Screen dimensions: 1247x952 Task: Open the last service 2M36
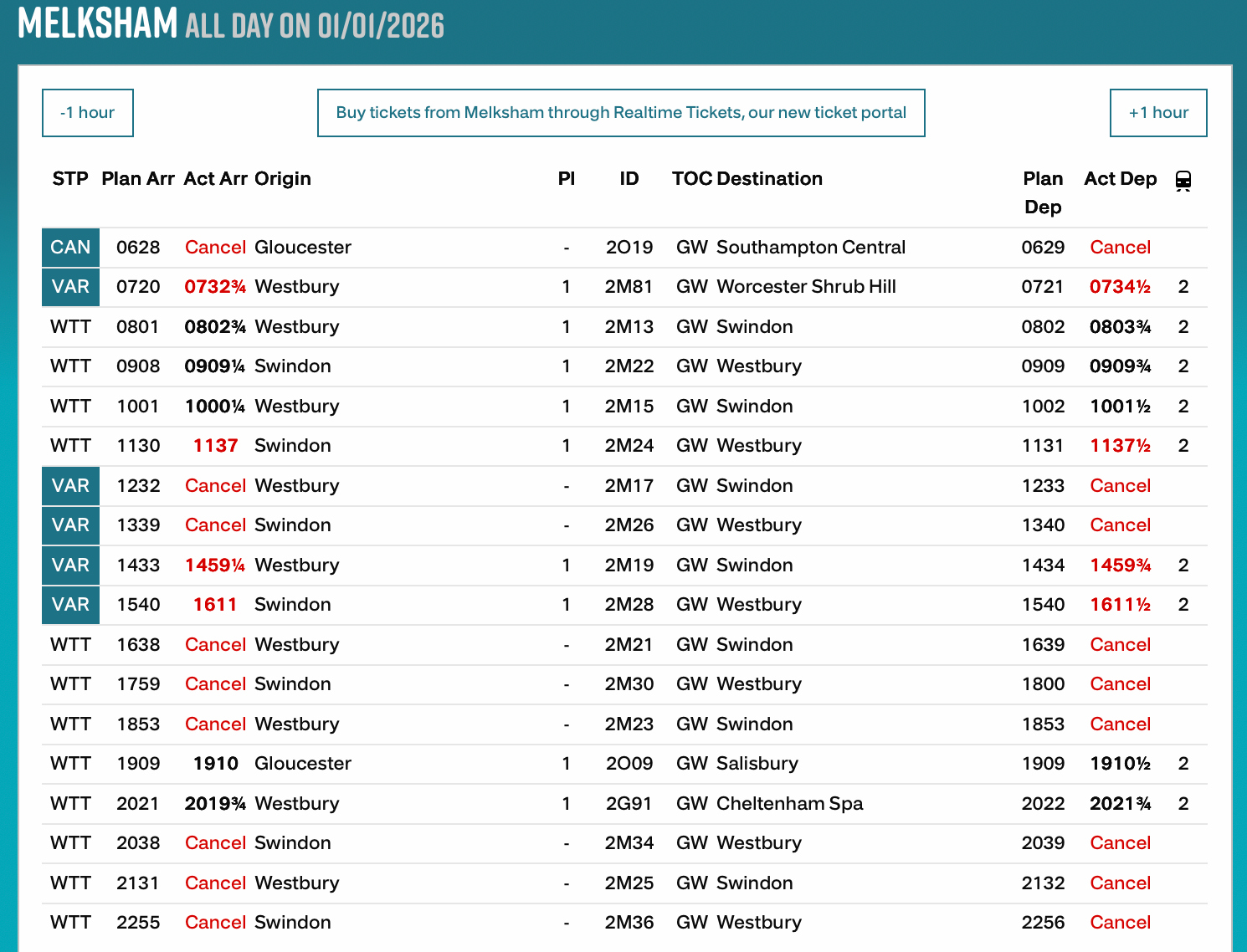pyautogui.click(x=629, y=923)
